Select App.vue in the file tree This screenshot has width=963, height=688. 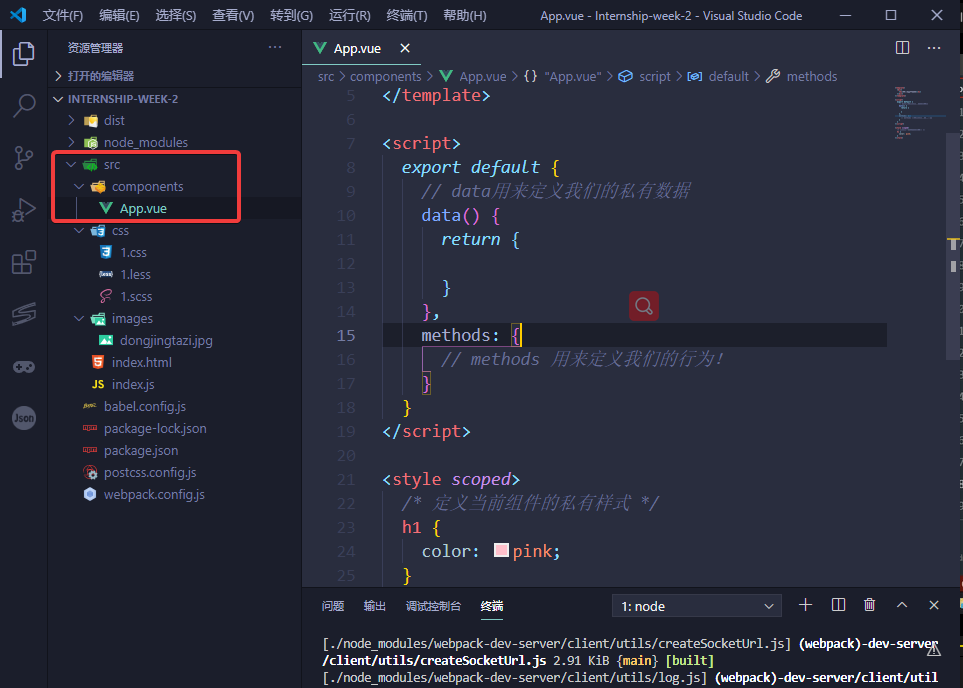click(x=175, y=208)
